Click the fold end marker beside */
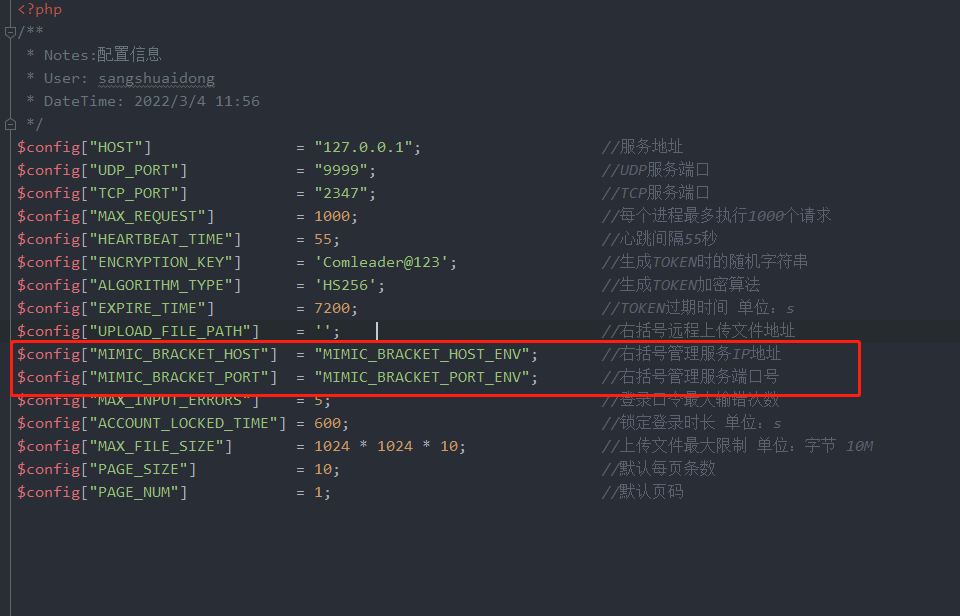The image size is (960, 616). (10, 124)
